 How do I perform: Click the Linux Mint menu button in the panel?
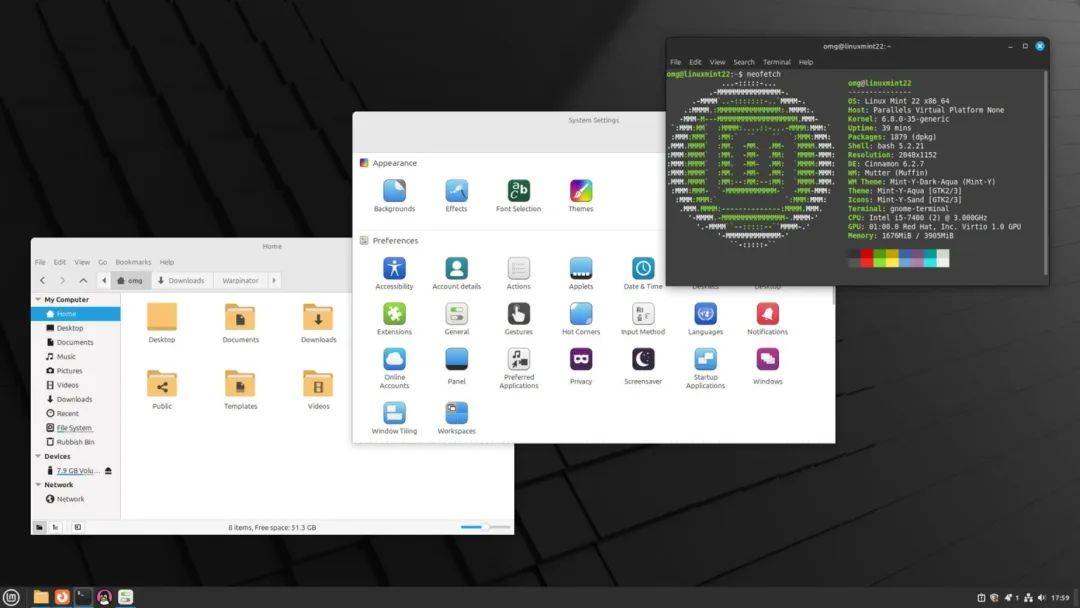click(11, 597)
